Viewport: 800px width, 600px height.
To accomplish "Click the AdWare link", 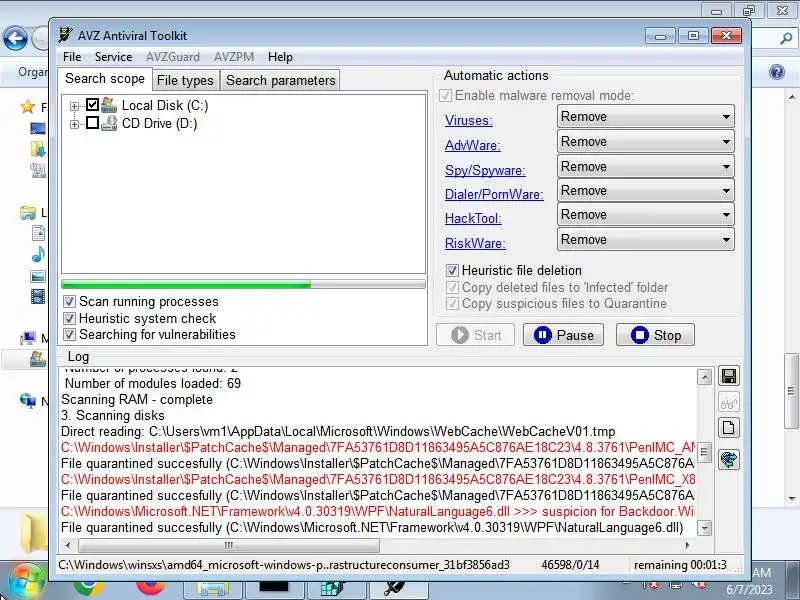I will click(472, 145).
